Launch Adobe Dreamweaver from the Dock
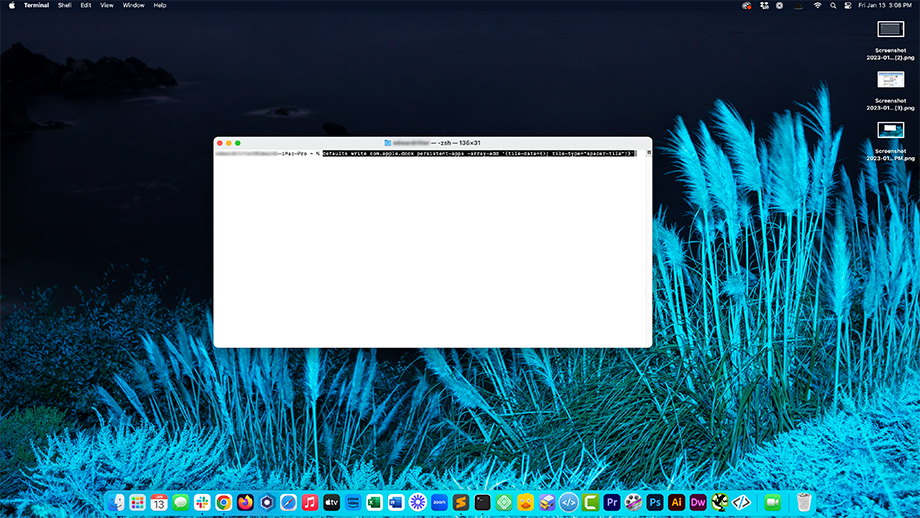 698,502
